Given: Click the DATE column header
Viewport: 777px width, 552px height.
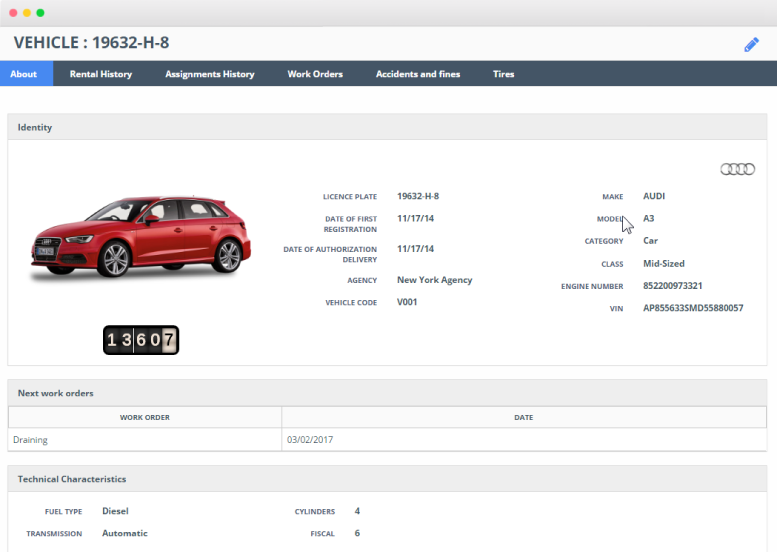Looking at the screenshot, I should [523, 417].
